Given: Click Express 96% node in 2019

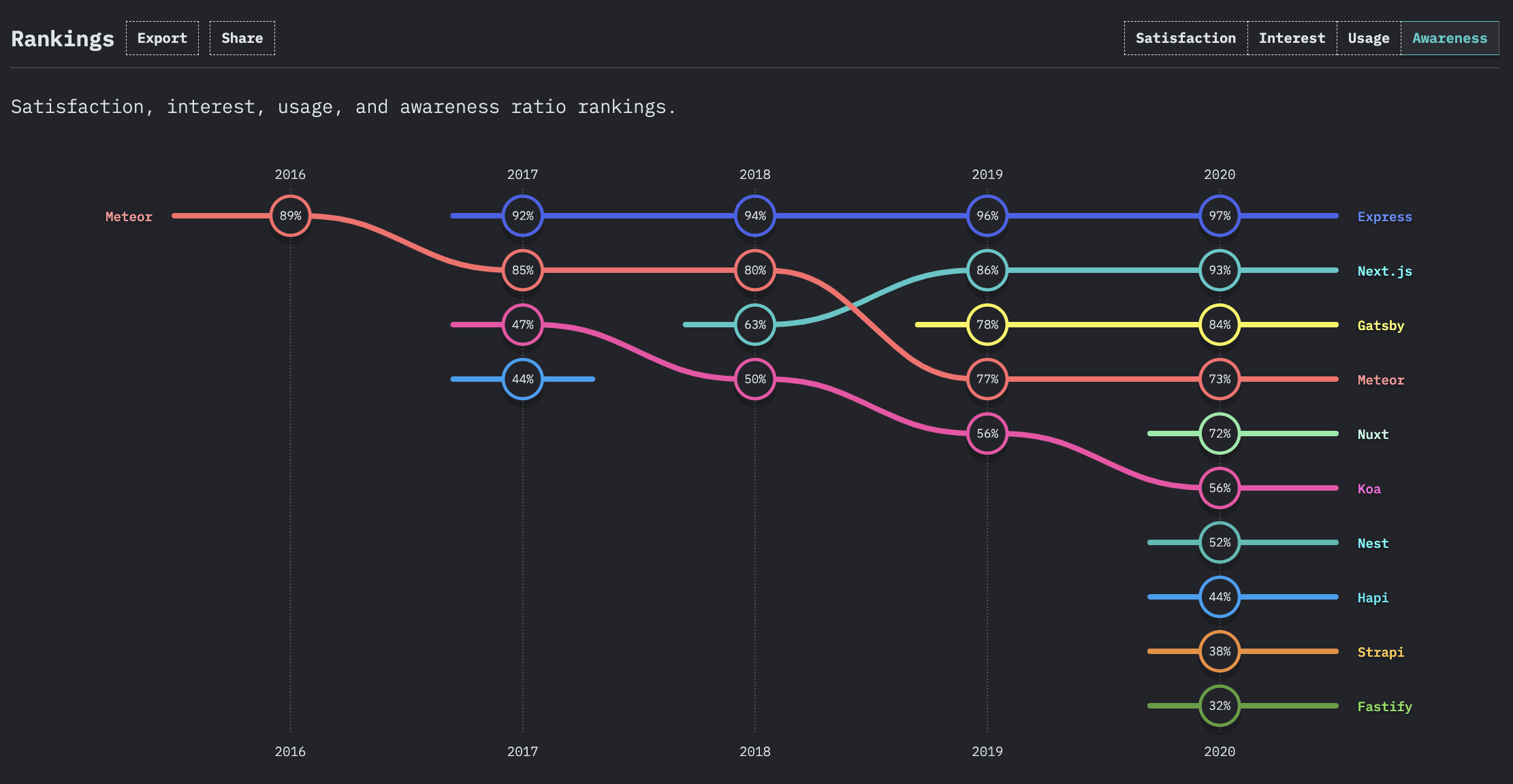Looking at the screenshot, I should (987, 216).
